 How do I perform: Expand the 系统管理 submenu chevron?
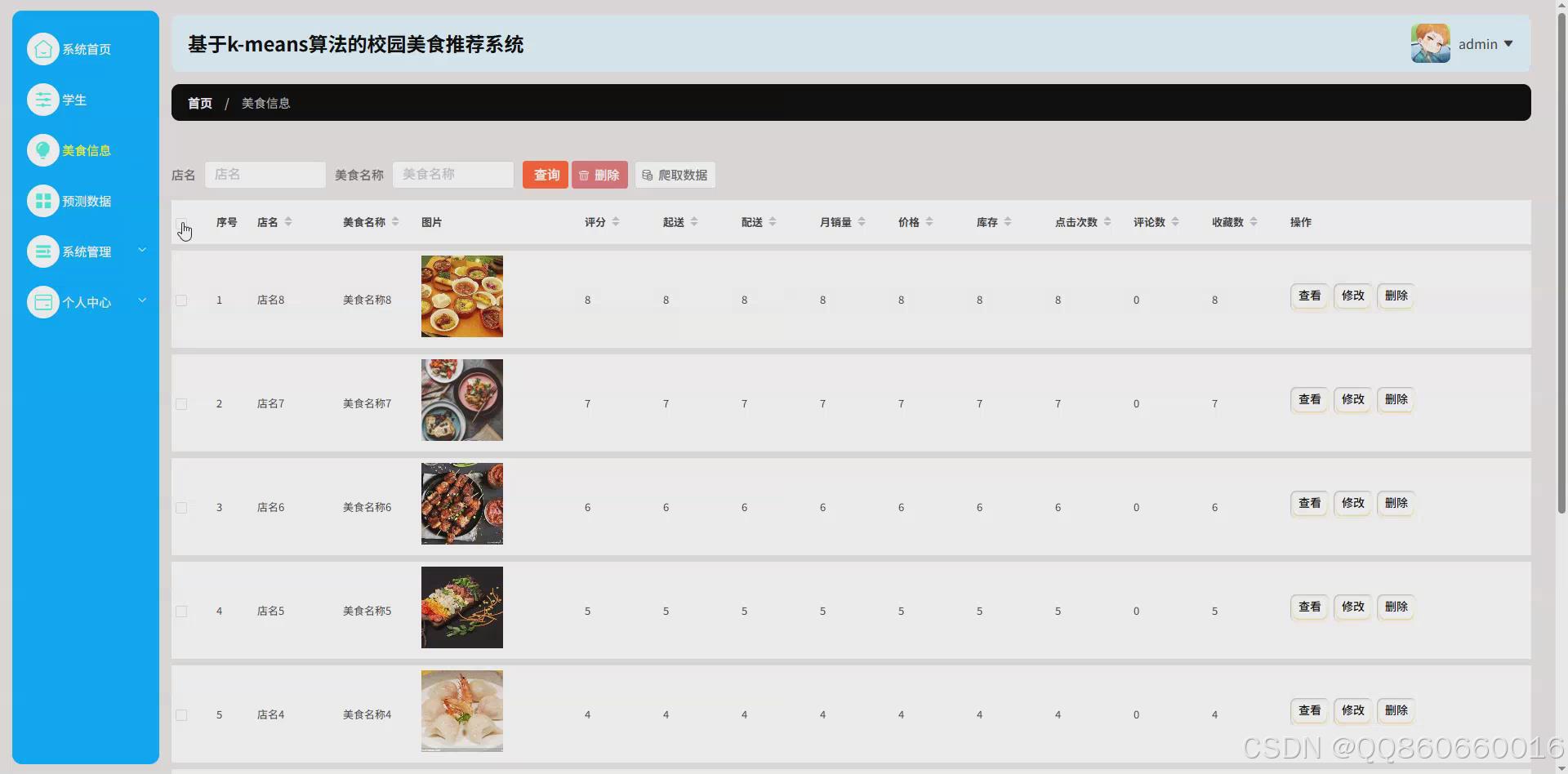pyautogui.click(x=142, y=250)
